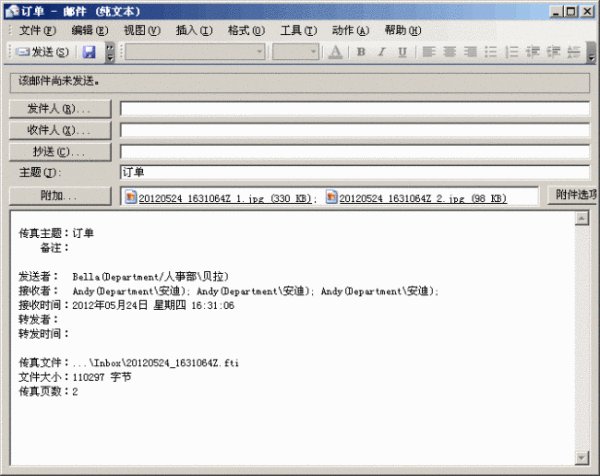Open the 视图(V) menu

pos(142,30)
